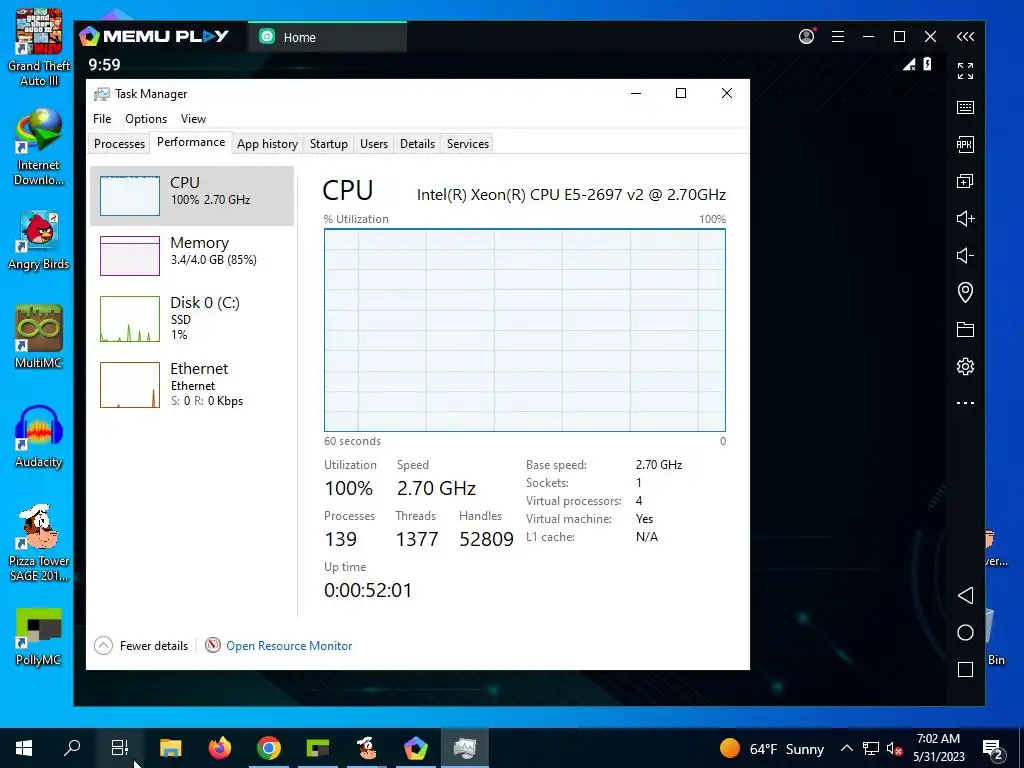Open the Options menu in Task Manager
Screen dimensions: 1024x768
pos(146,119)
